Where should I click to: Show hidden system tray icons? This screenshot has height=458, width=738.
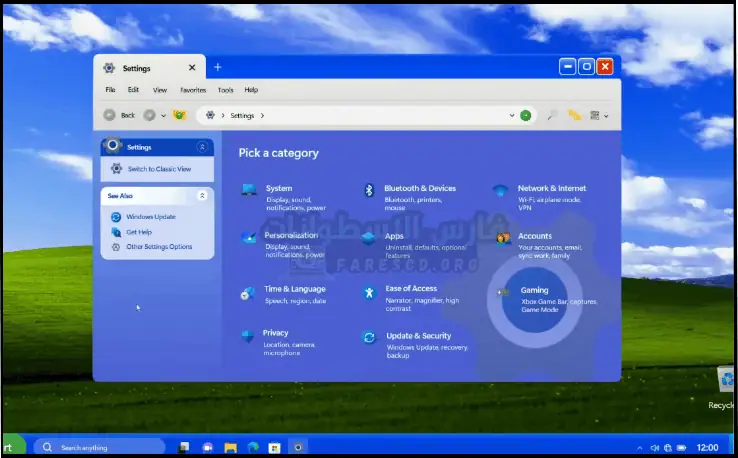pyautogui.click(x=640, y=448)
